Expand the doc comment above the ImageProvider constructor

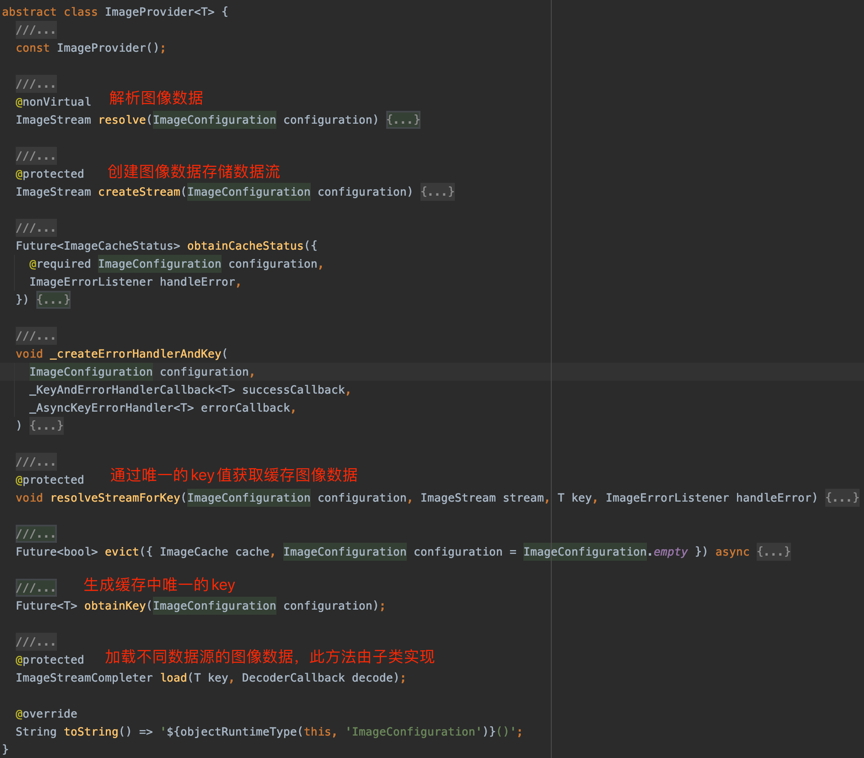coord(36,29)
